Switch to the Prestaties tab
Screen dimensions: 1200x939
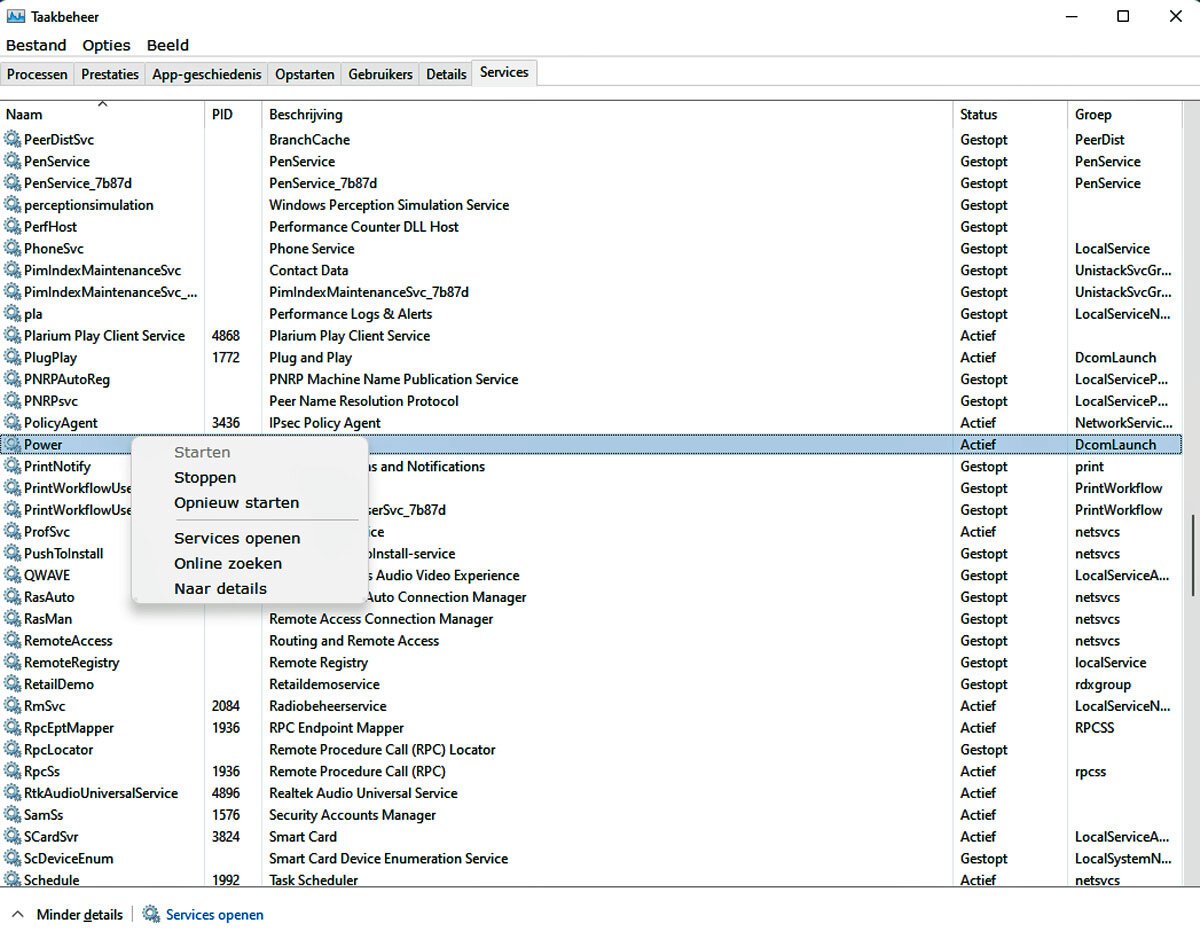pyautogui.click(x=110, y=74)
